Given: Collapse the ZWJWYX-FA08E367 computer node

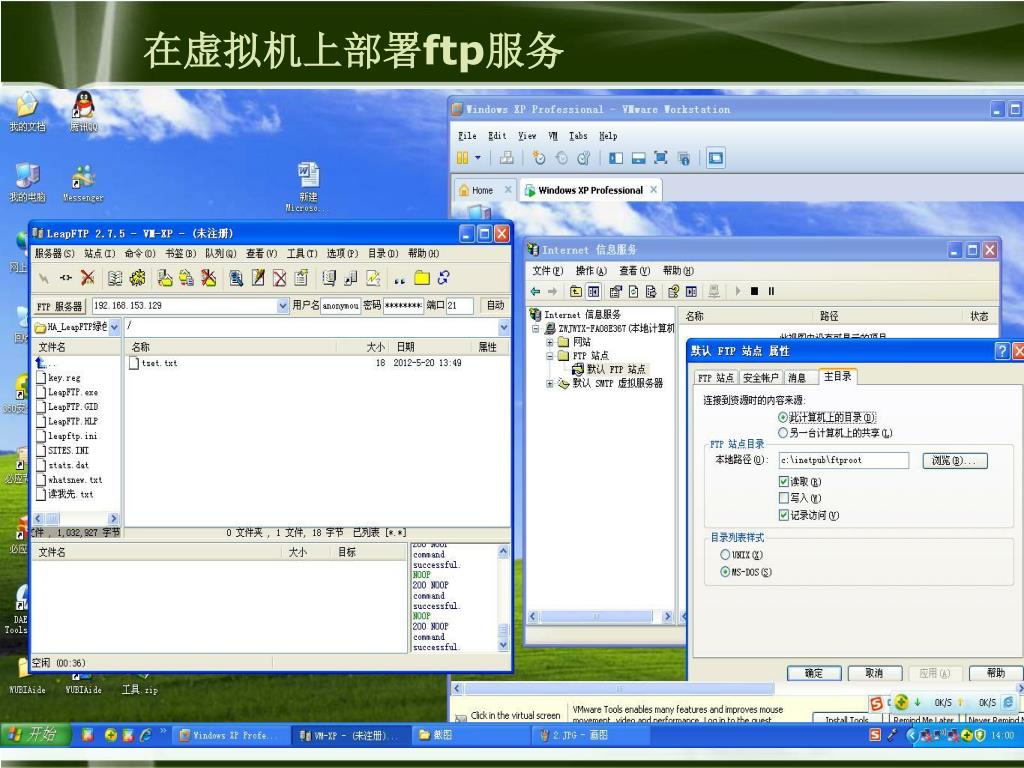Looking at the screenshot, I should 536,328.
